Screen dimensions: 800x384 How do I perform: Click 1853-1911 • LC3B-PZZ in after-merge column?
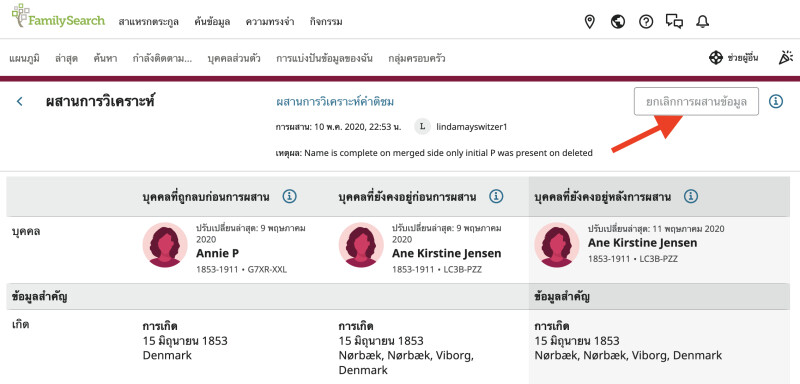(x=633, y=259)
